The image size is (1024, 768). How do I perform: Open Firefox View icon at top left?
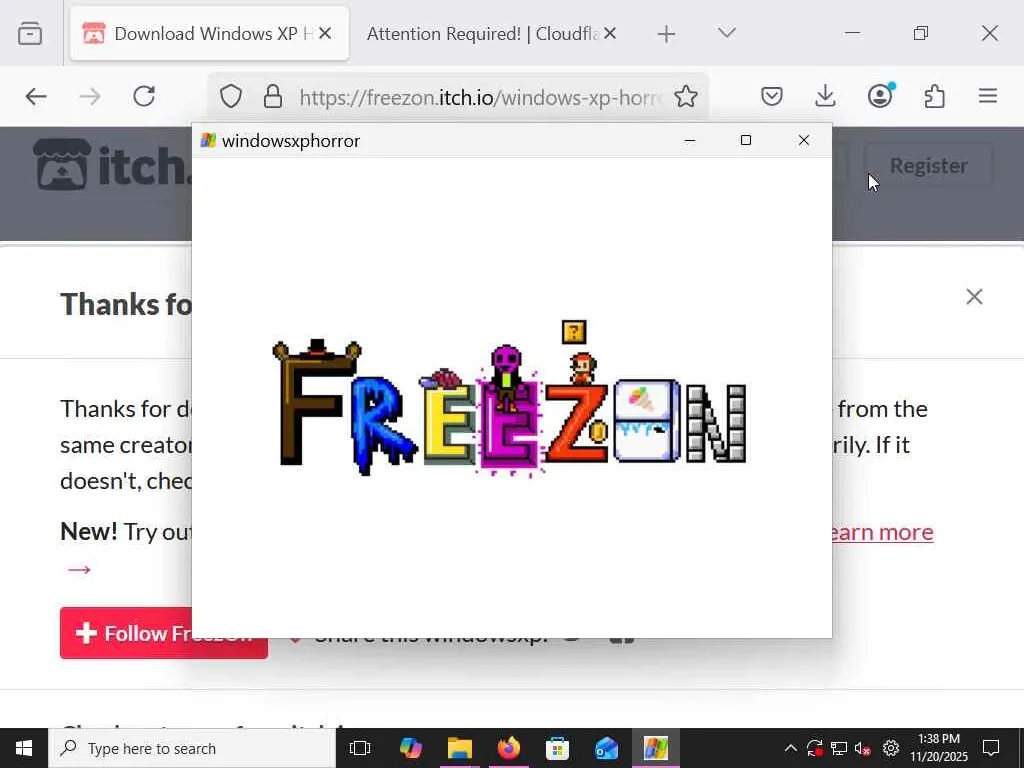30,33
